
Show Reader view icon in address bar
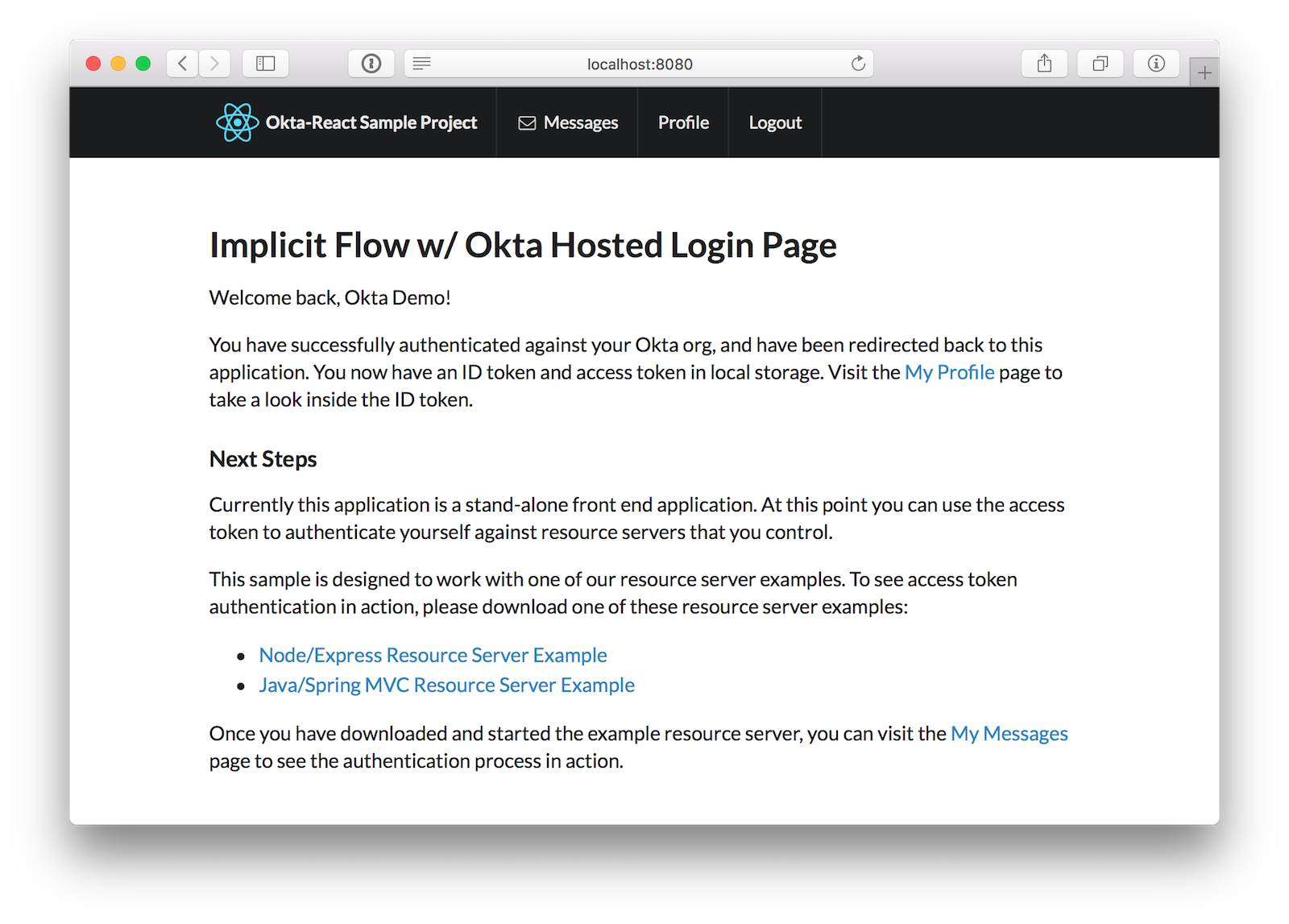point(421,64)
